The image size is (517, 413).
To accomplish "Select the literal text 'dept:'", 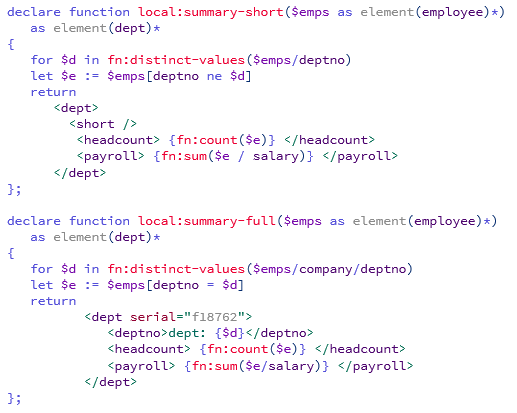I will 187,333.
